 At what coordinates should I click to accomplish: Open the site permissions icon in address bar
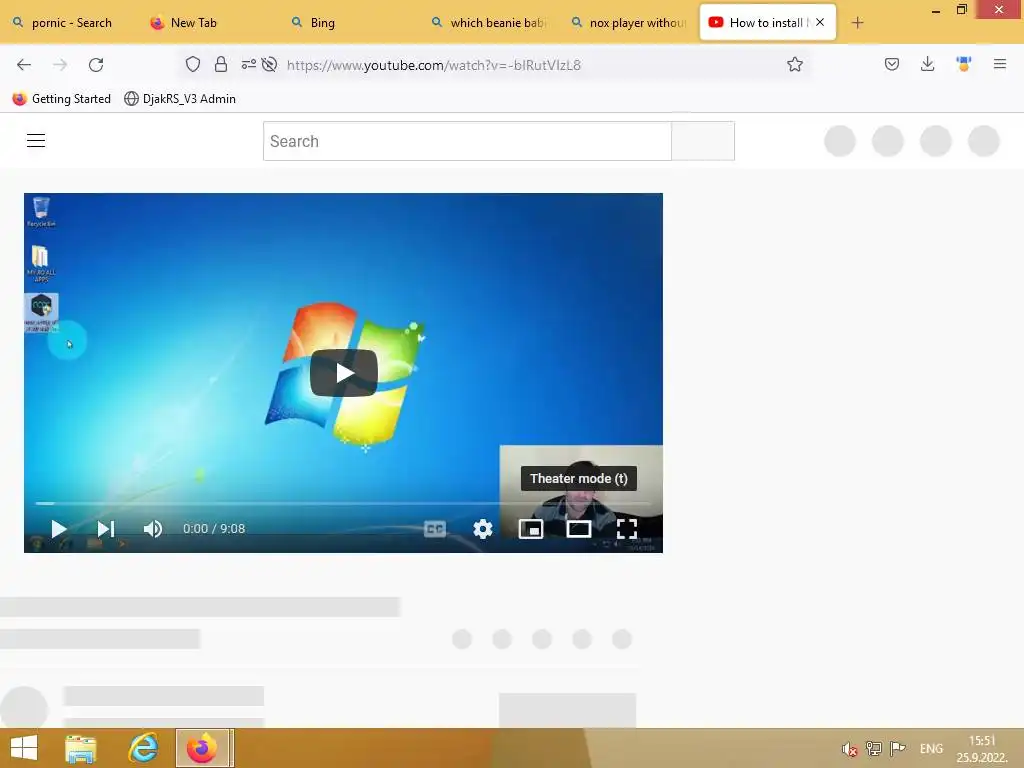(249, 64)
